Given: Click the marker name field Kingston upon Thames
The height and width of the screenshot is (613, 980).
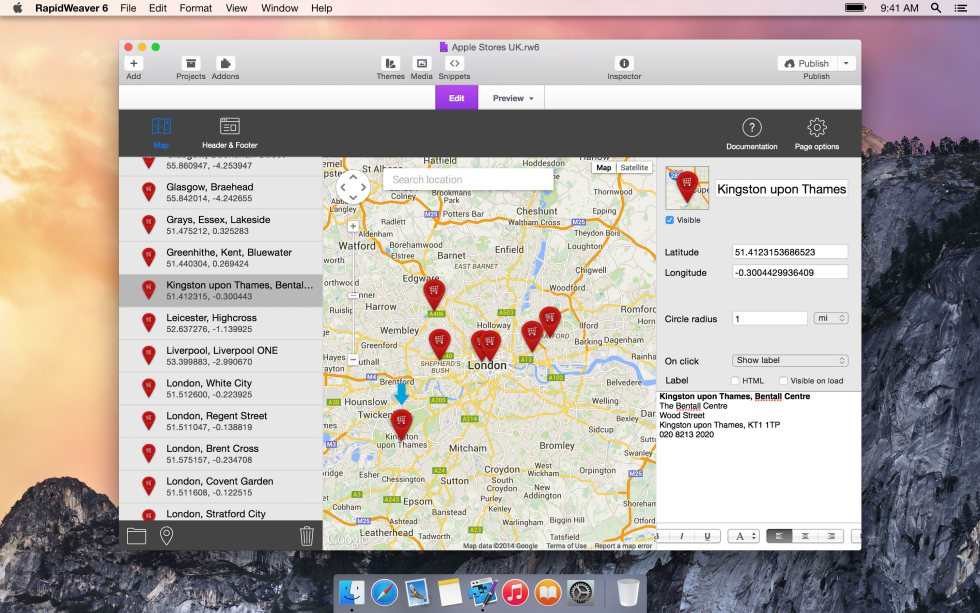Looking at the screenshot, I should (x=781, y=189).
